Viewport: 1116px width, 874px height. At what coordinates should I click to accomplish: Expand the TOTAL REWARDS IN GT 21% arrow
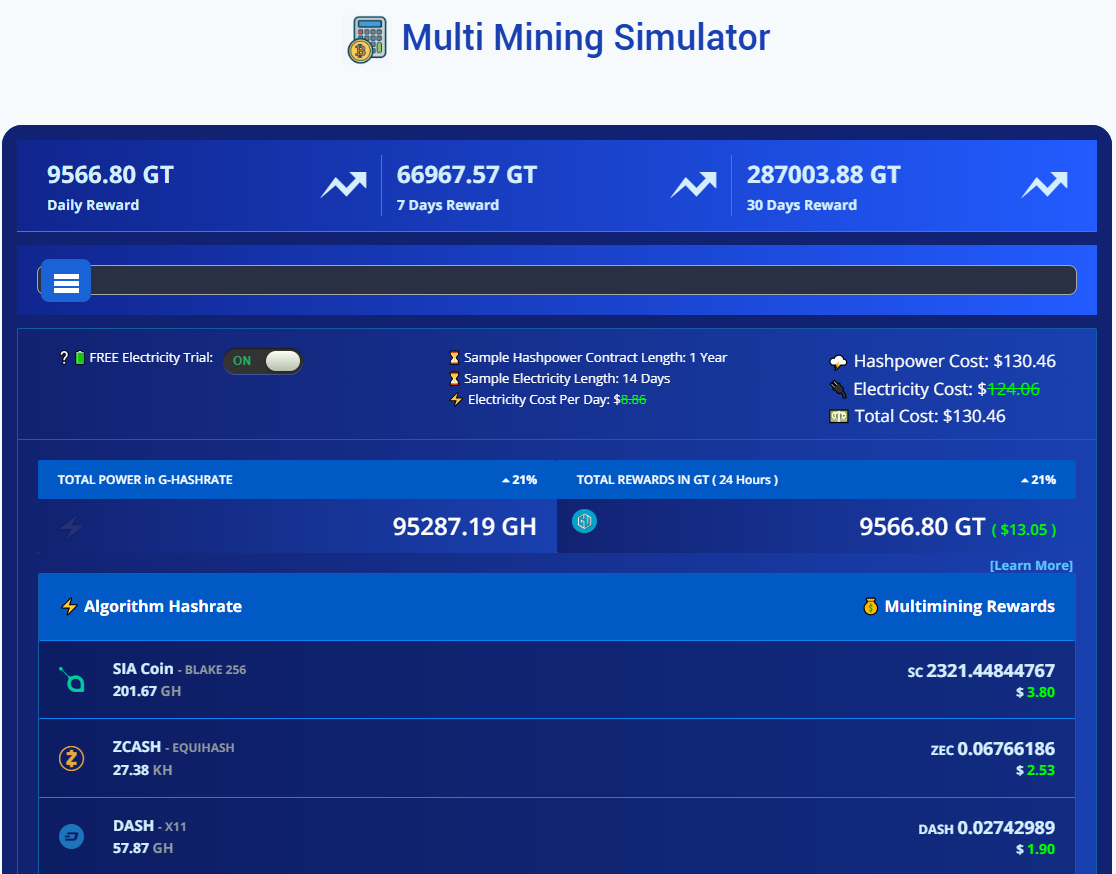[x=1038, y=480]
